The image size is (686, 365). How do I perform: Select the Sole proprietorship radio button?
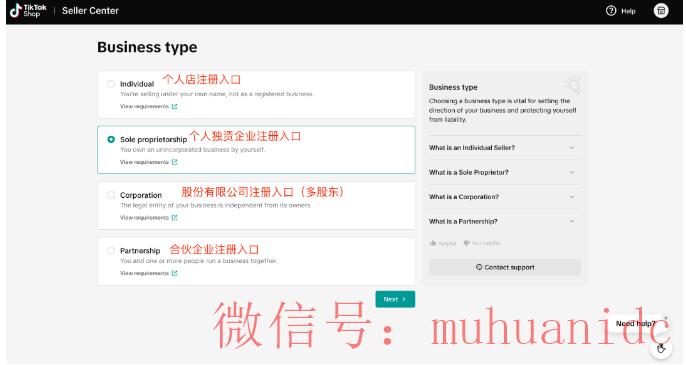[x=111, y=139]
